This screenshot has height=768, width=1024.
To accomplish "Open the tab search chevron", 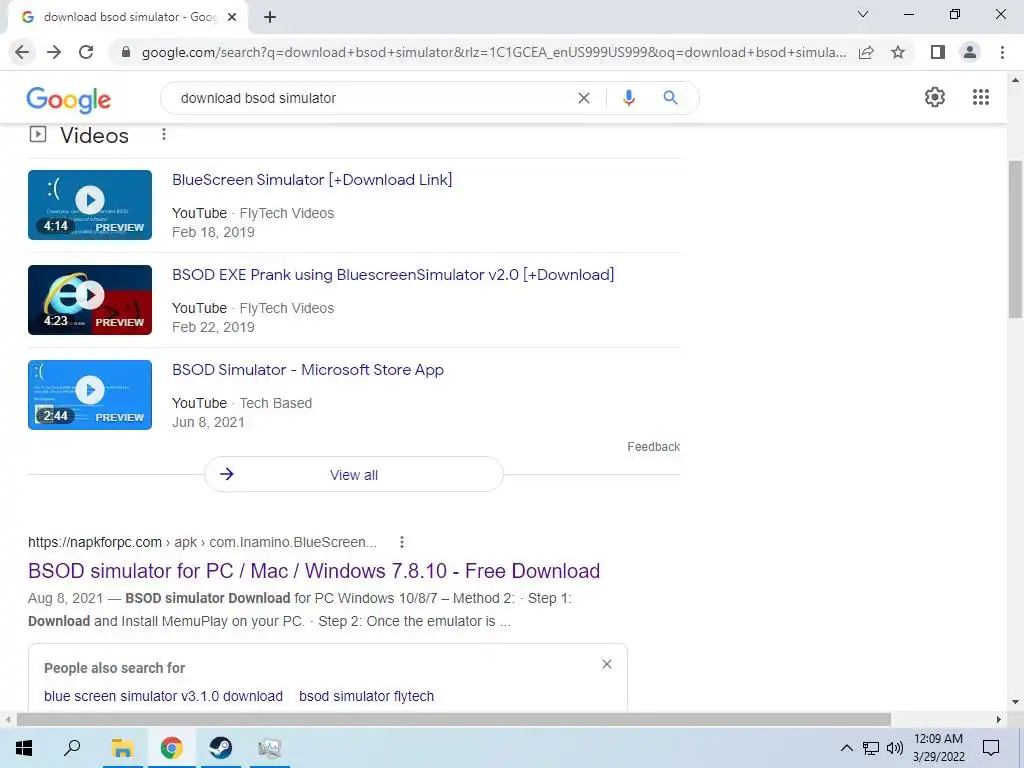I will [863, 14].
